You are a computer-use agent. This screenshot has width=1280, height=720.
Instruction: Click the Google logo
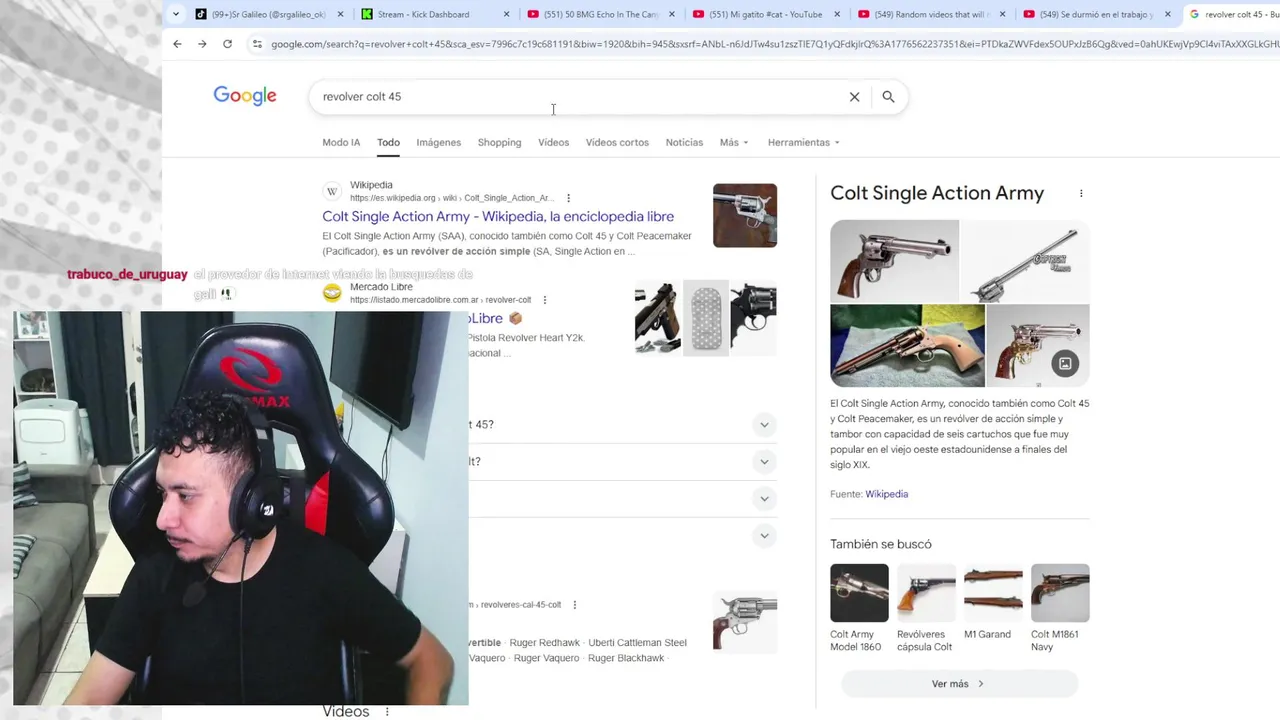pyautogui.click(x=245, y=96)
